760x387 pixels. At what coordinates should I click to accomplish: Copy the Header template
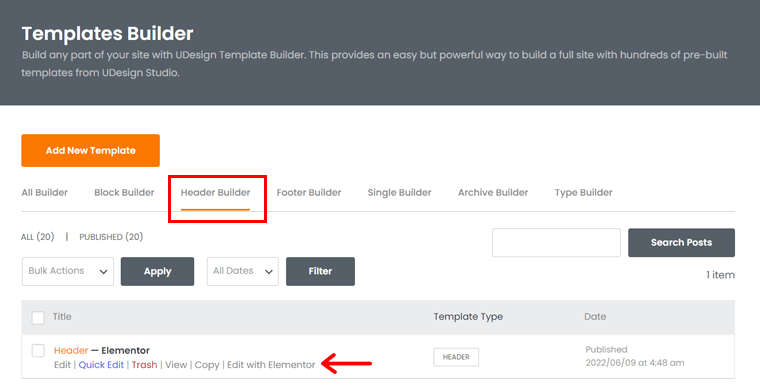[x=207, y=365]
